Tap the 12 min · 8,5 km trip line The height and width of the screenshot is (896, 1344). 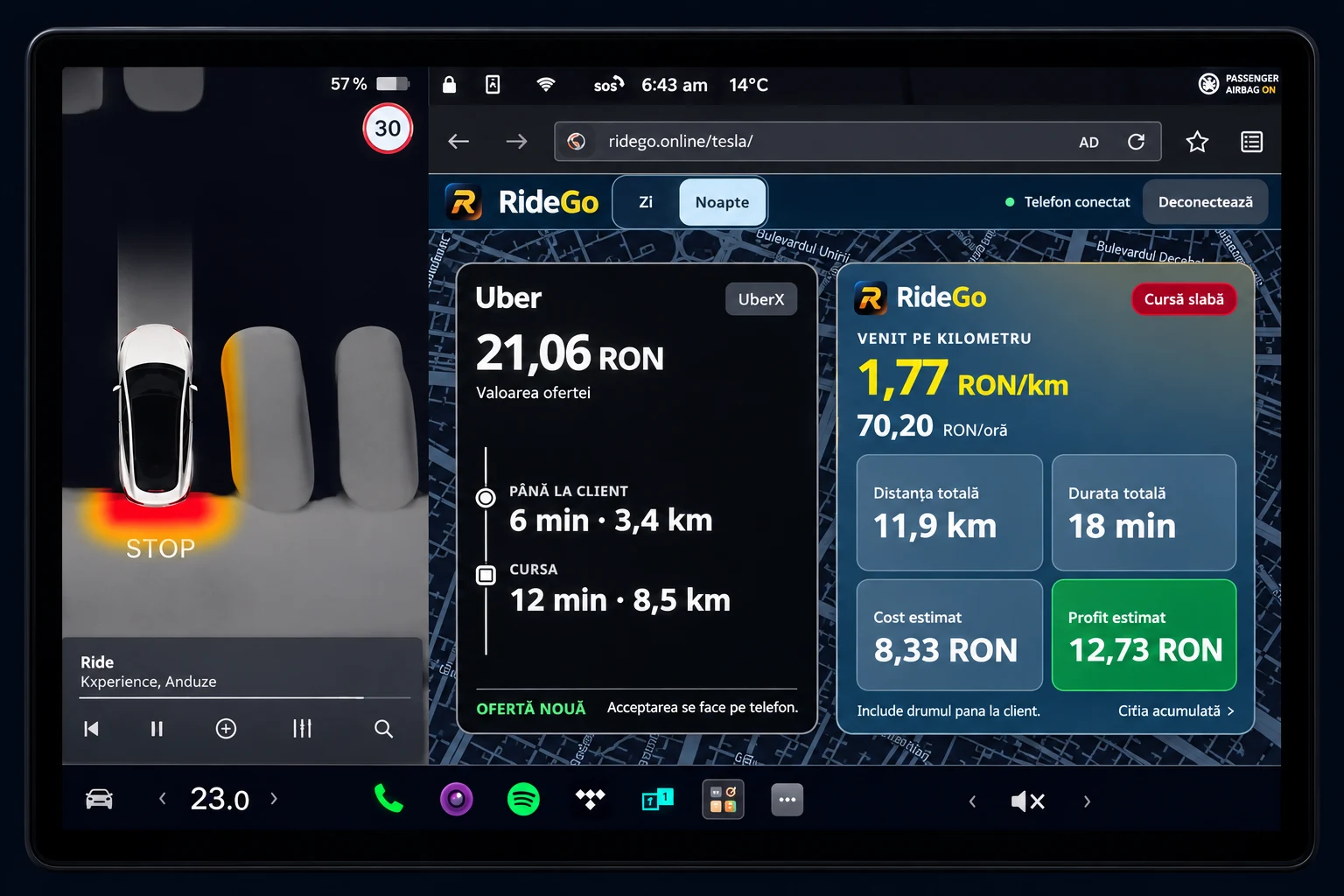(x=619, y=600)
